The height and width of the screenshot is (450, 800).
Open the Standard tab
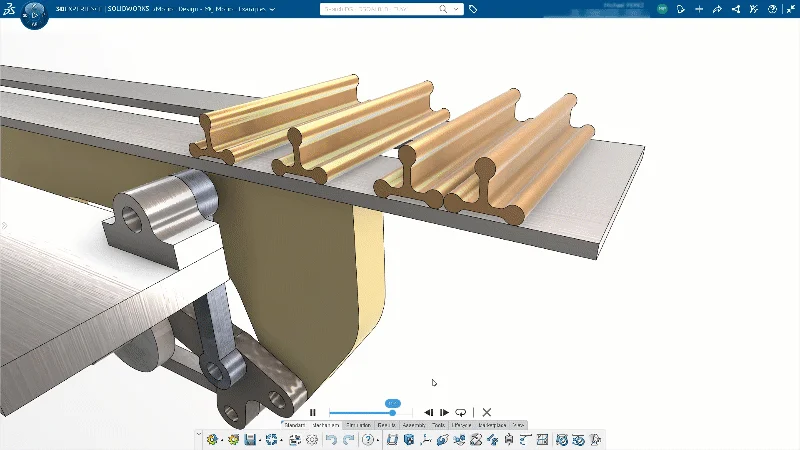[294, 425]
